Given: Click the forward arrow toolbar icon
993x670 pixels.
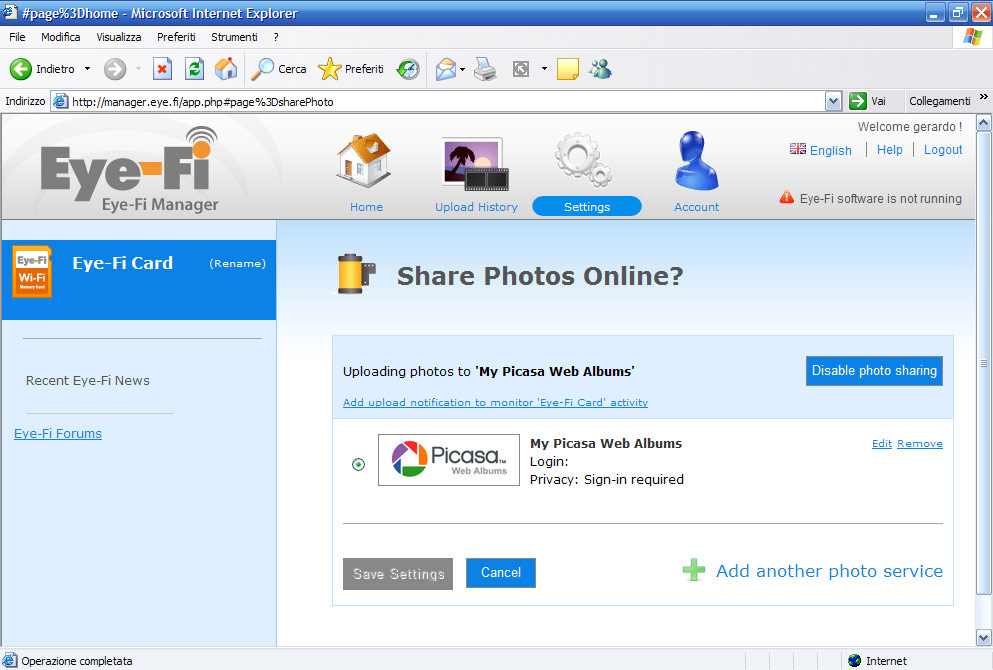Looking at the screenshot, I should click(115, 69).
